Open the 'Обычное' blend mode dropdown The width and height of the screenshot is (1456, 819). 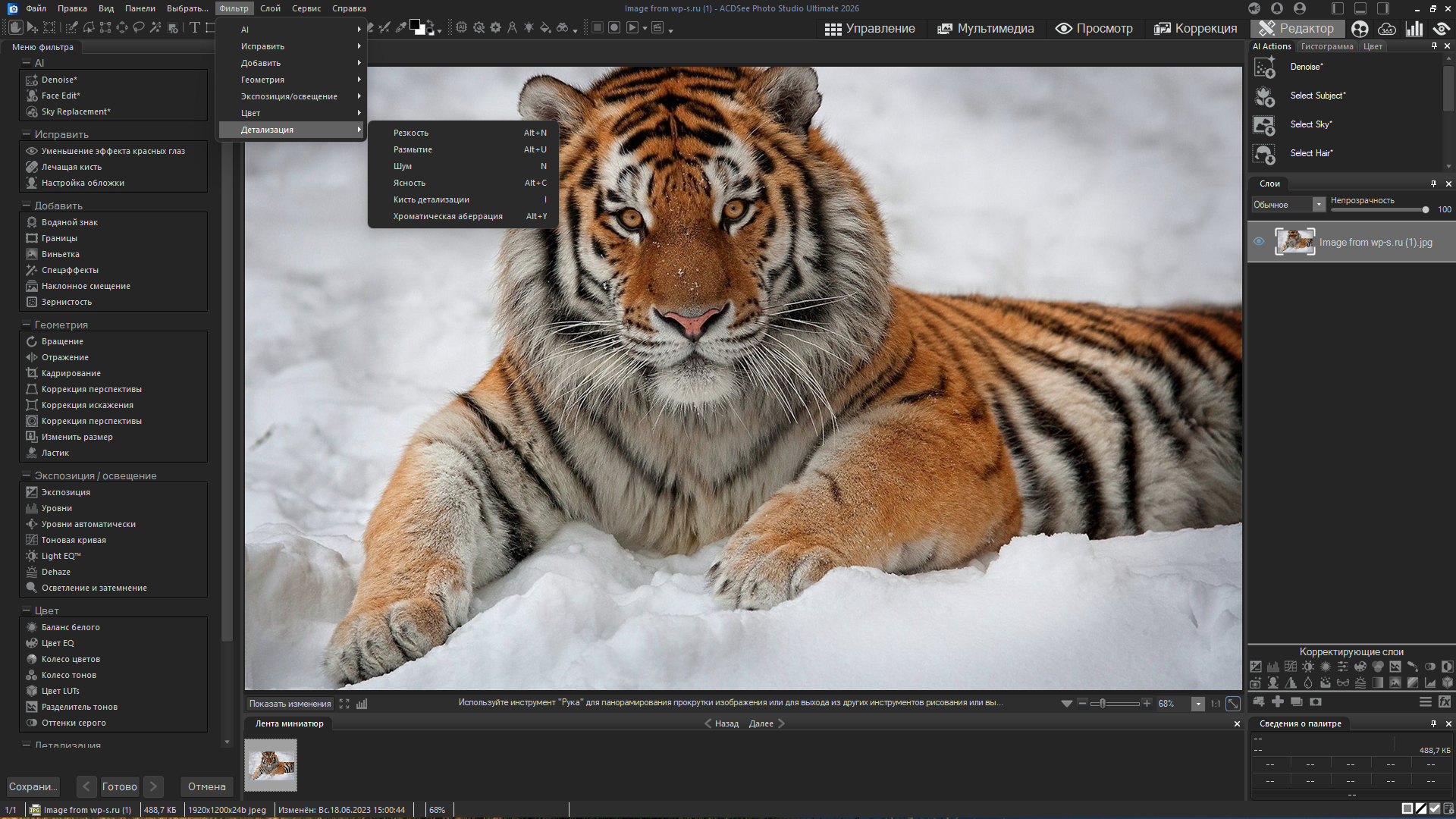click(x=1318, y=205)
